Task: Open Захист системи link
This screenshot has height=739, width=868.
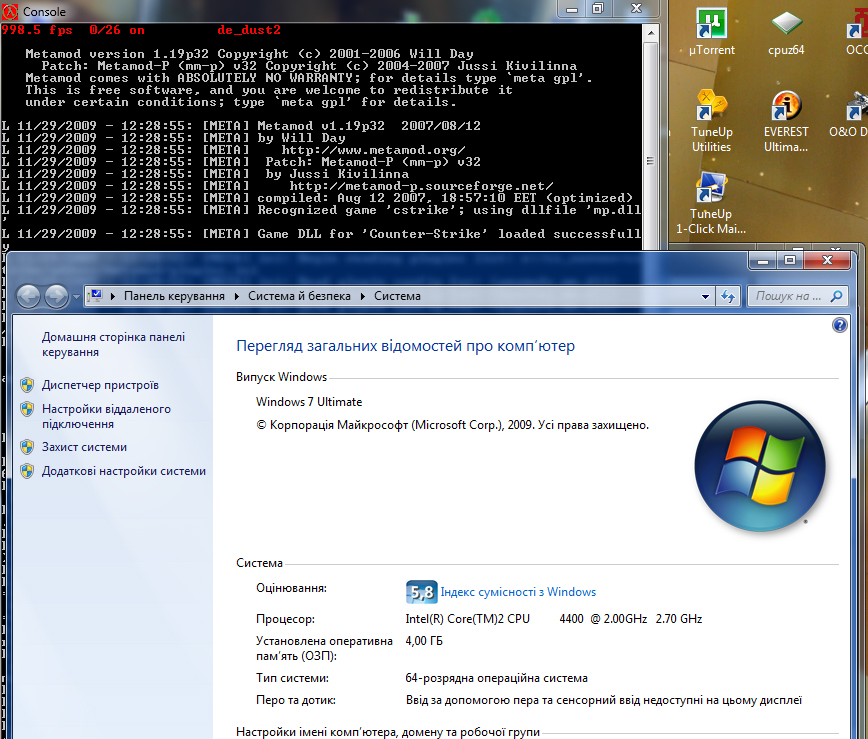Action: point(84,447)
